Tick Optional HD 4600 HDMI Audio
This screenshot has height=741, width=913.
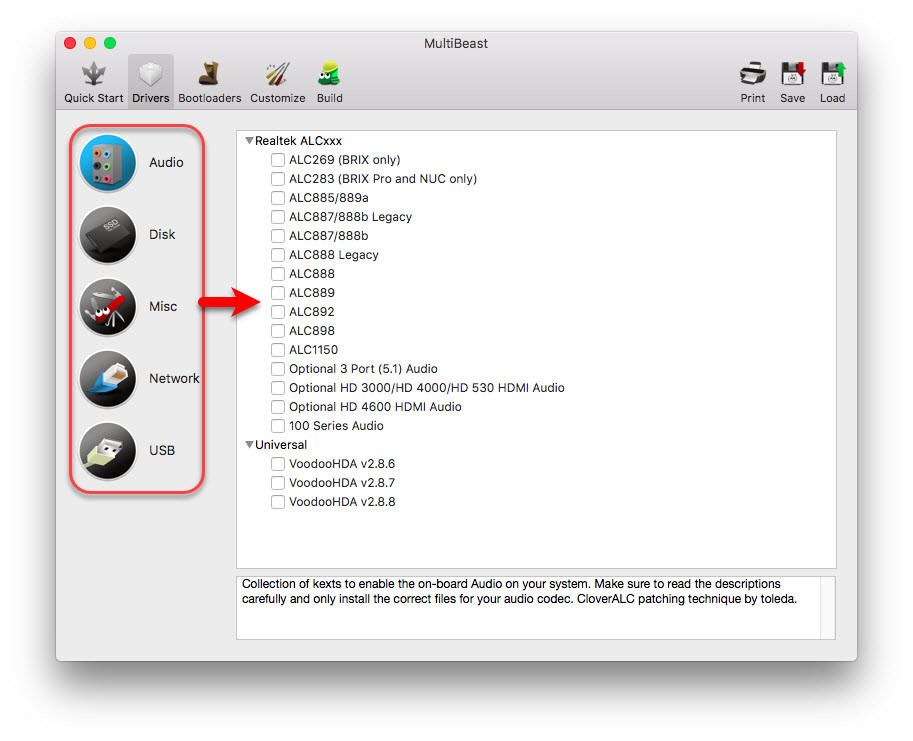(278, 407)
